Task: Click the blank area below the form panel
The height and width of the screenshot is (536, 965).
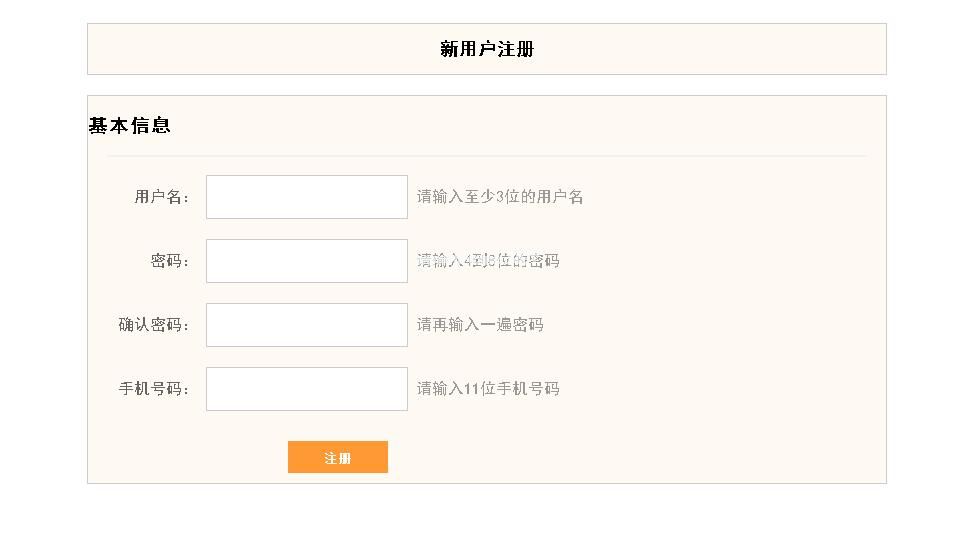Action: point(487,510)
